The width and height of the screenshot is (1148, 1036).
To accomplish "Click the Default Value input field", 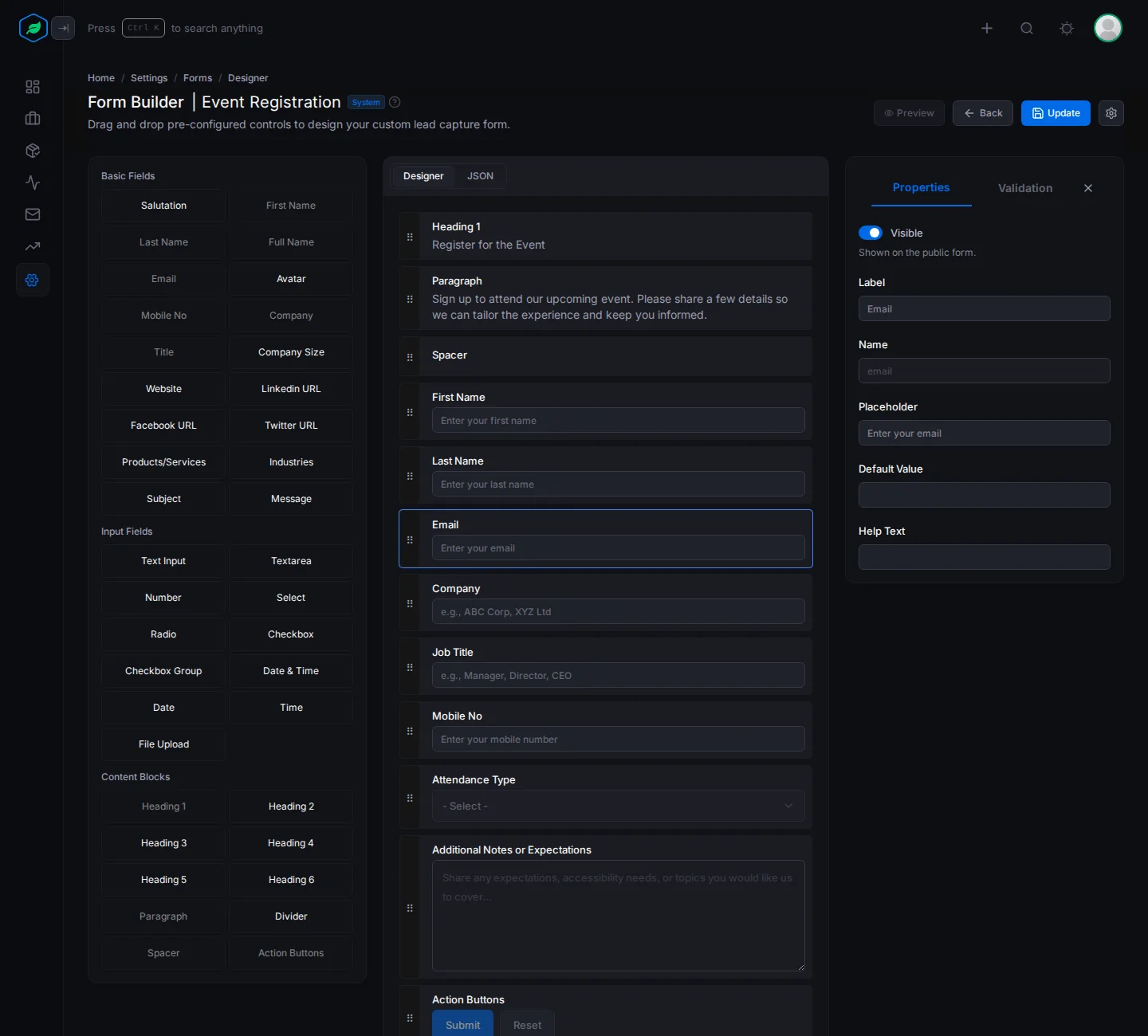I will pos(985,495).
